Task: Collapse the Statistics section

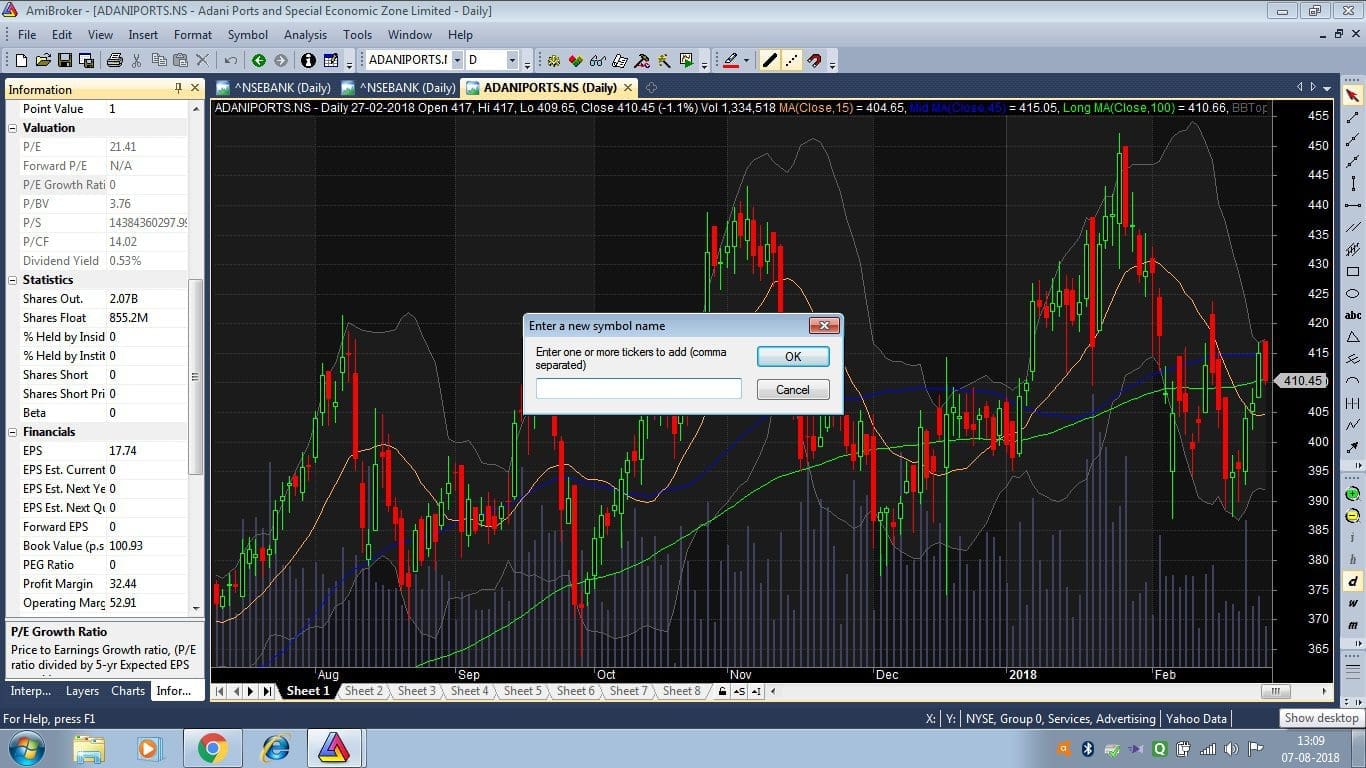Action: pyautogui.click(x=13, y=280)
